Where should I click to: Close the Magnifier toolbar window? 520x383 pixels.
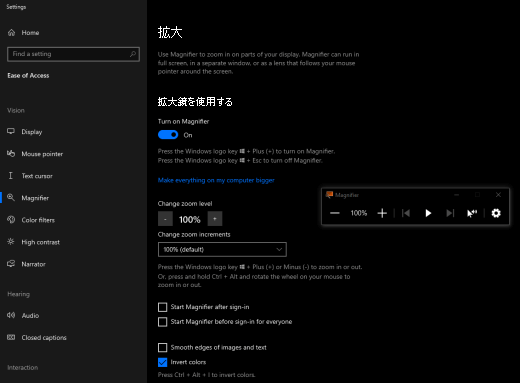498,195
